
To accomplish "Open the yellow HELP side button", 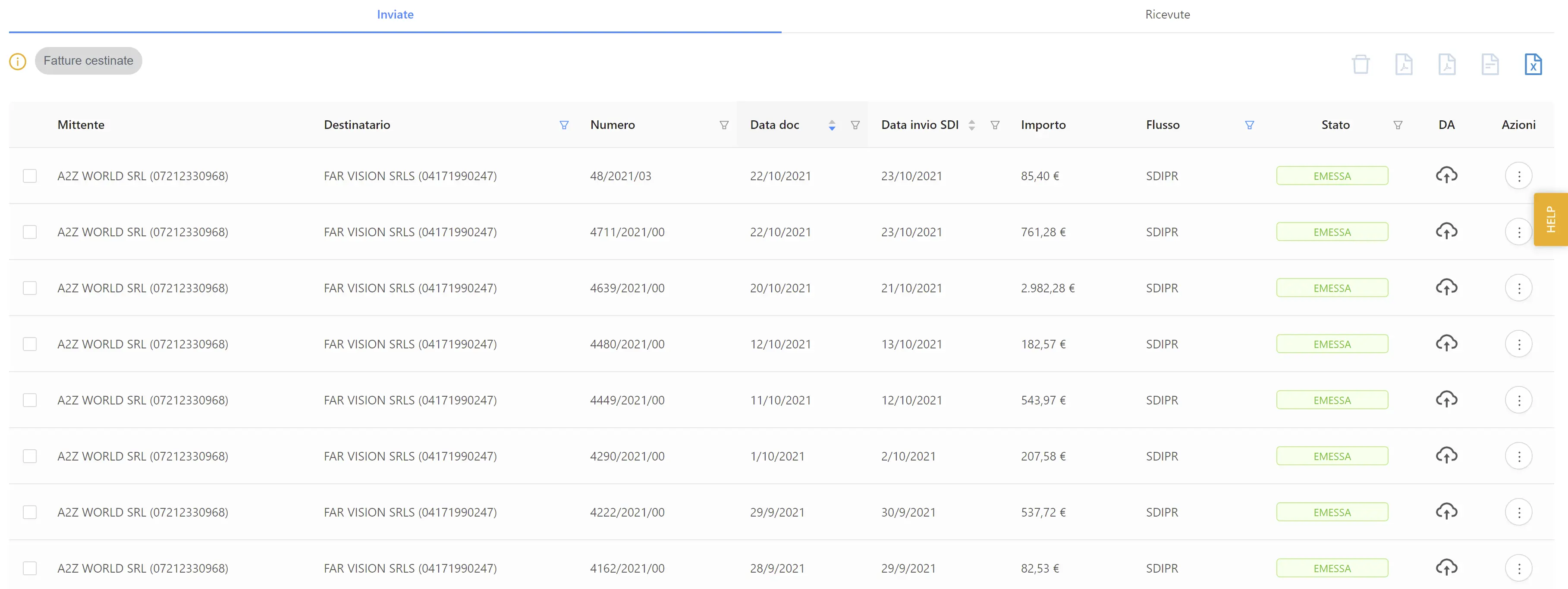I will [1550, 219].
